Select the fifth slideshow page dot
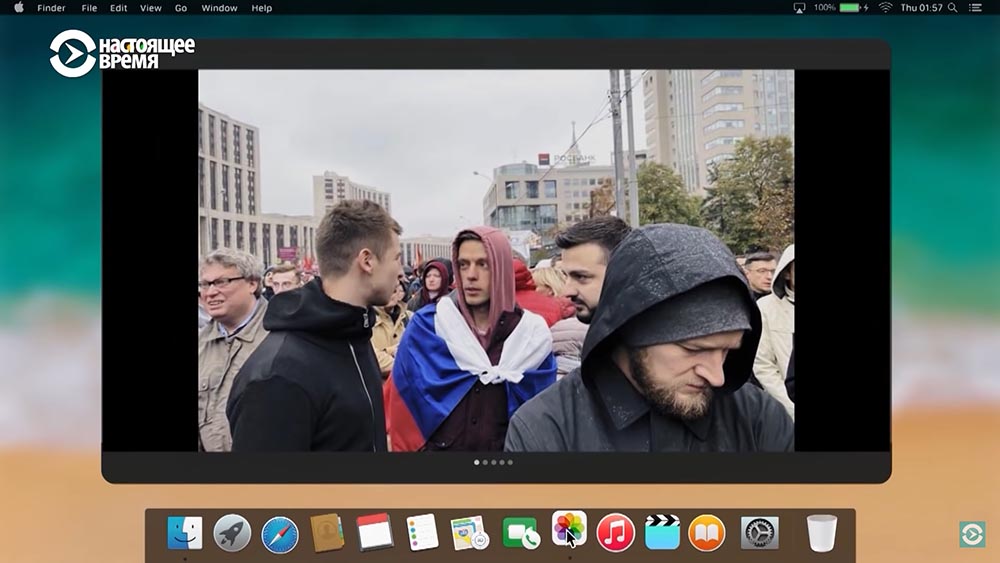The height and width of the screenshot is (563, 1000). 510,462
